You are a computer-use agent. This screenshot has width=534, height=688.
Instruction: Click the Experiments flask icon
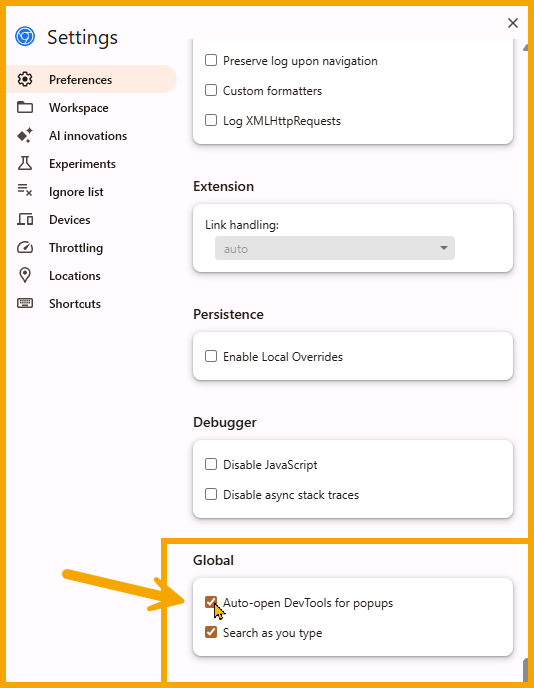25,163
